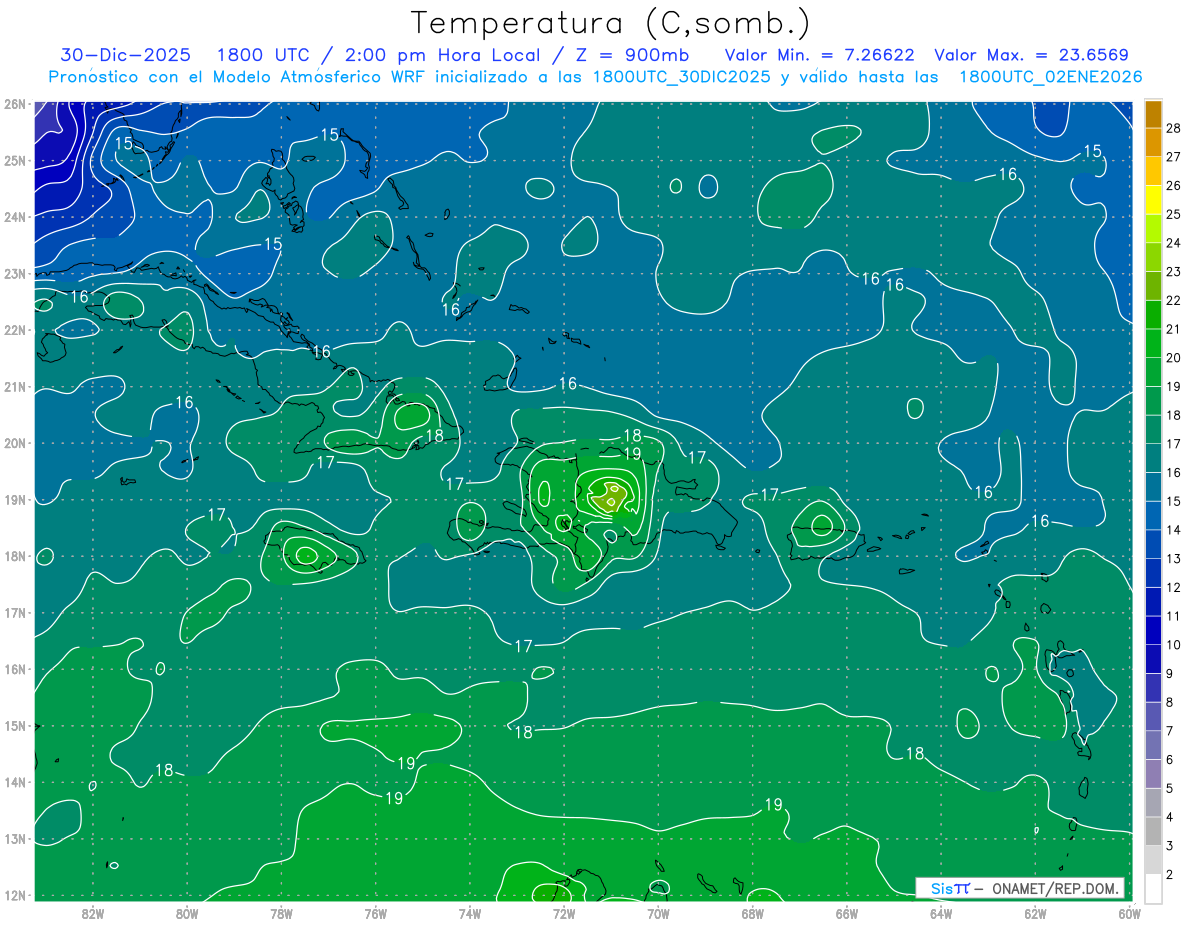Click longitude axis label "78W"
Screen dimensions: 1200x927
[281, 914]
